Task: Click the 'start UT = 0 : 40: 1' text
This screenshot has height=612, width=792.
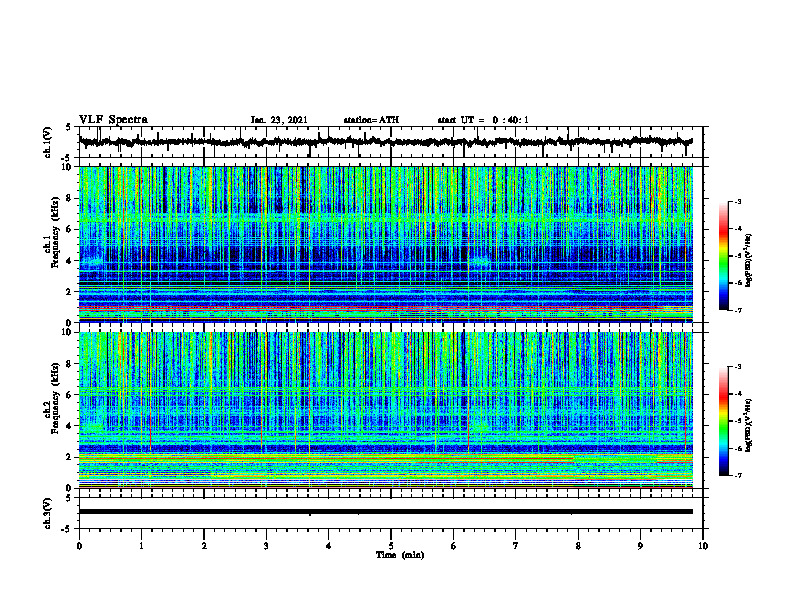Action: 483,120
